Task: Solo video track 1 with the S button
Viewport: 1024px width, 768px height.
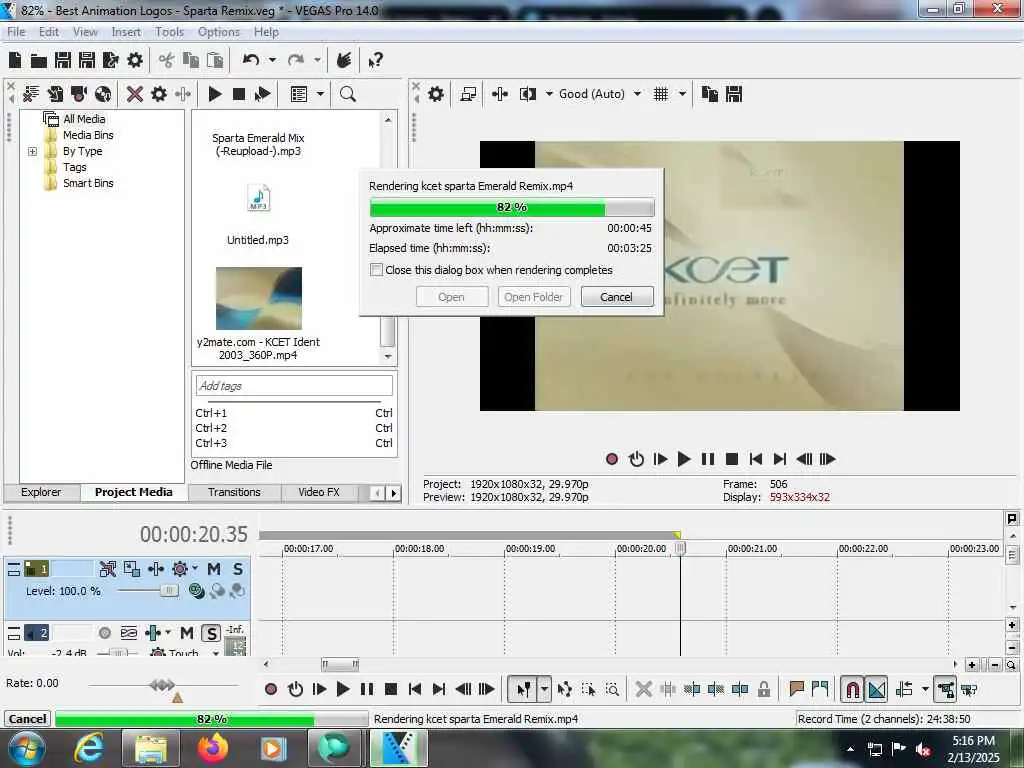Action: pos(238,569)
